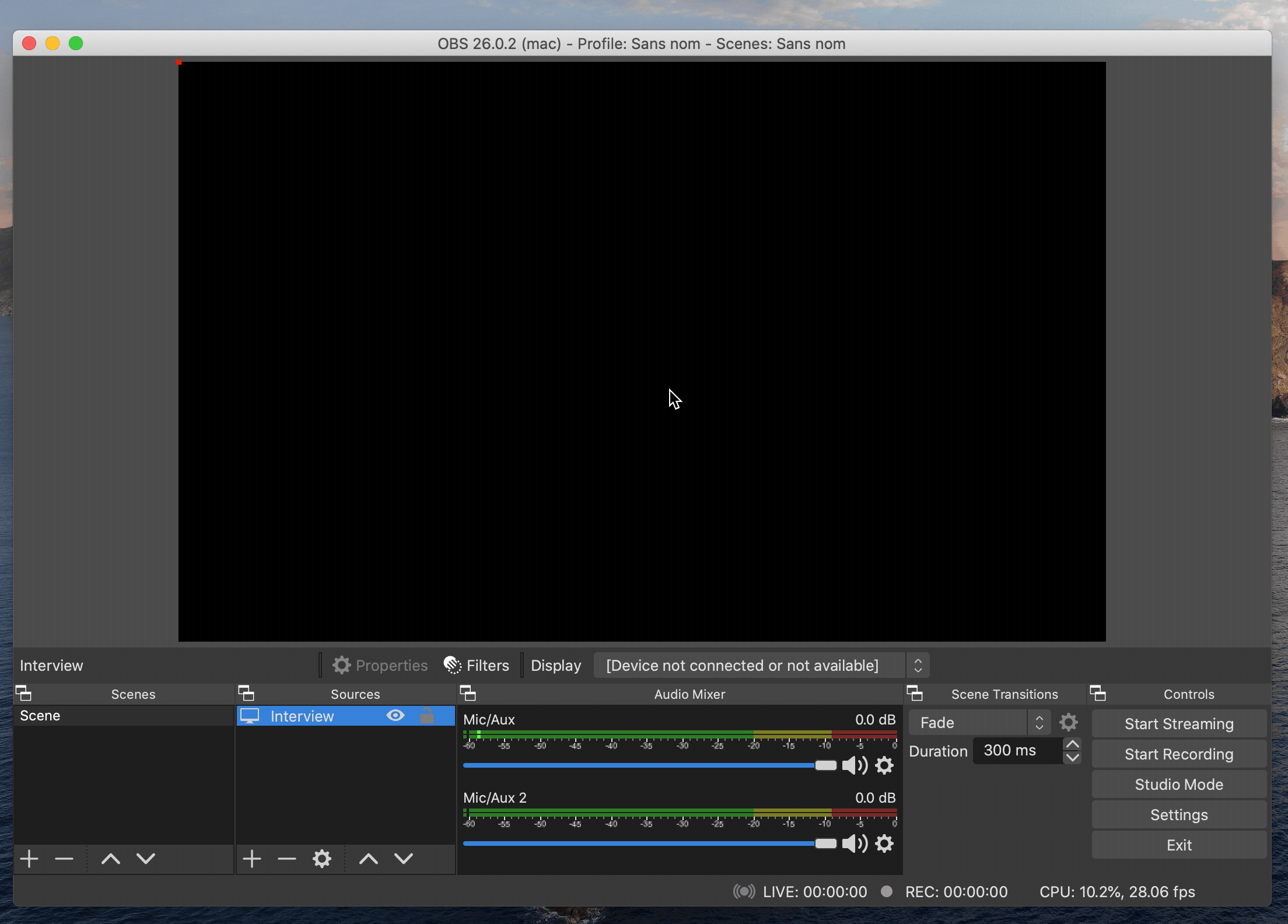Remove selected source with minus icon
Screen dimensions: 1288x924
286,859
